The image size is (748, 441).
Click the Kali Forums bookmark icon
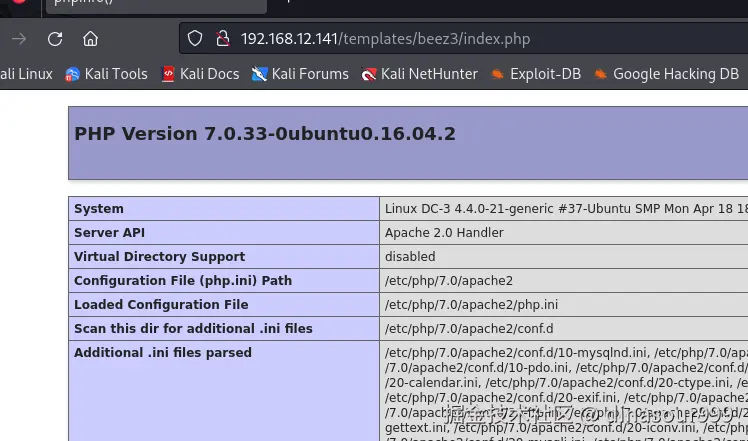259,74
